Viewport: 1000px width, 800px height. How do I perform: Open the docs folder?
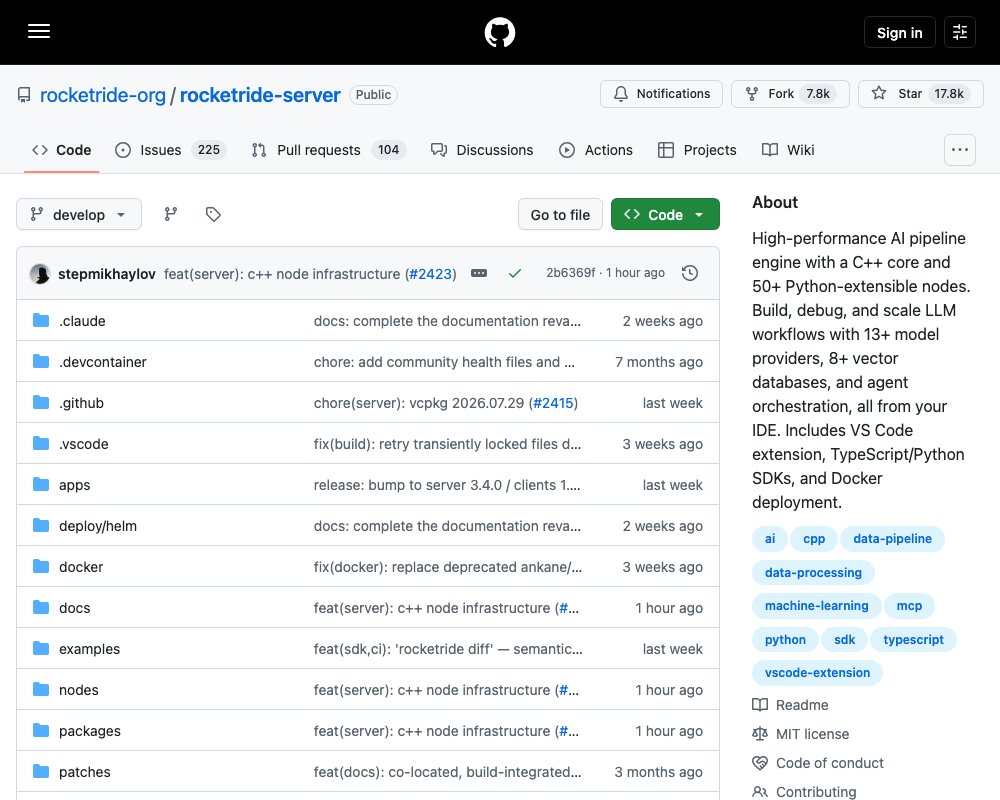75,608
